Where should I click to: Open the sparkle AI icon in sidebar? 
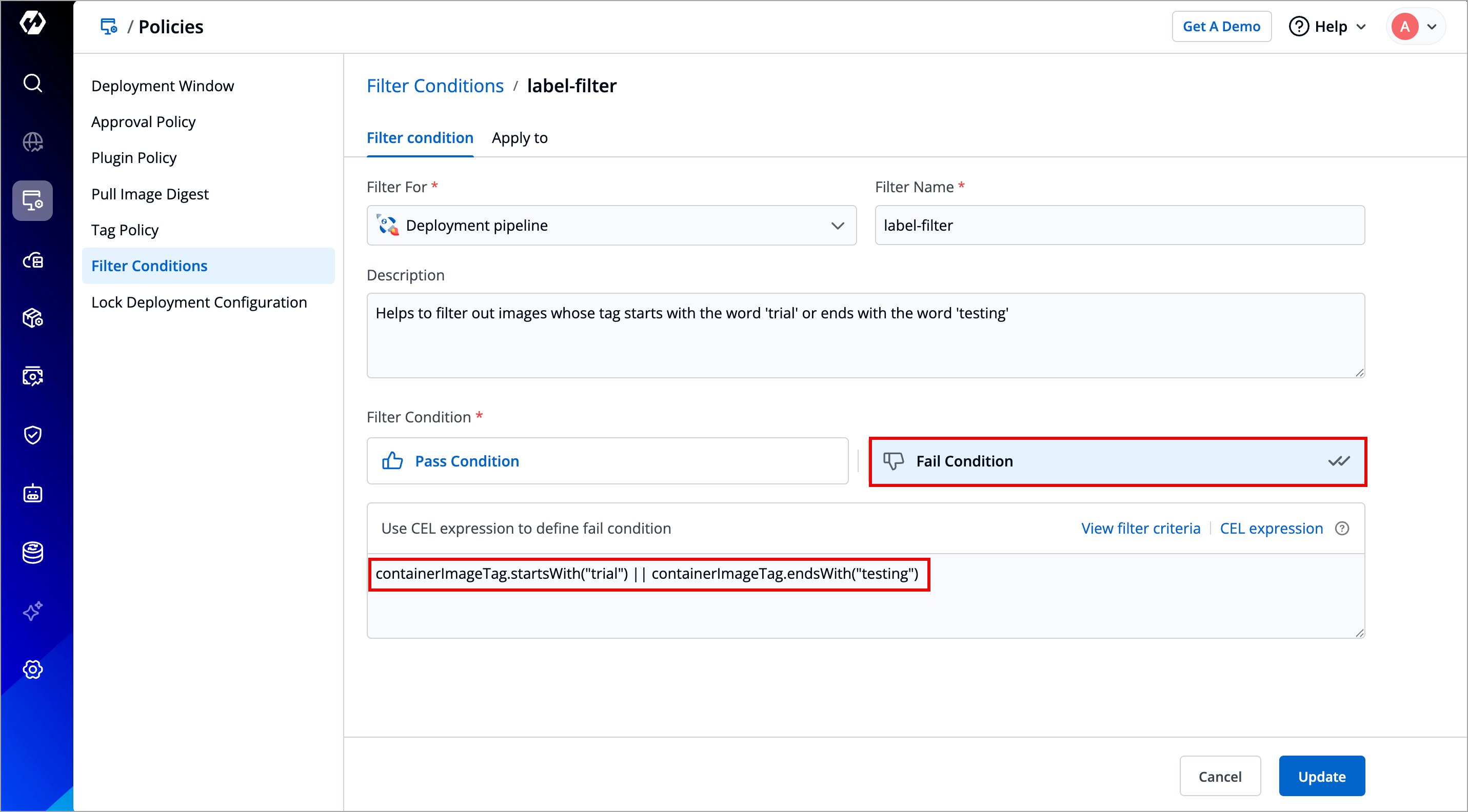click(x=32, y=611)
